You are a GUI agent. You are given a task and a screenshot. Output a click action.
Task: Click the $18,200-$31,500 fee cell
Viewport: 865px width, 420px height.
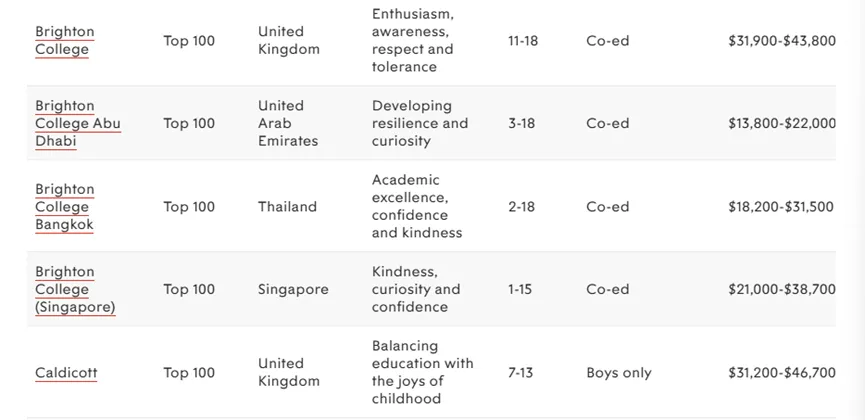click(x=781, y=207)
